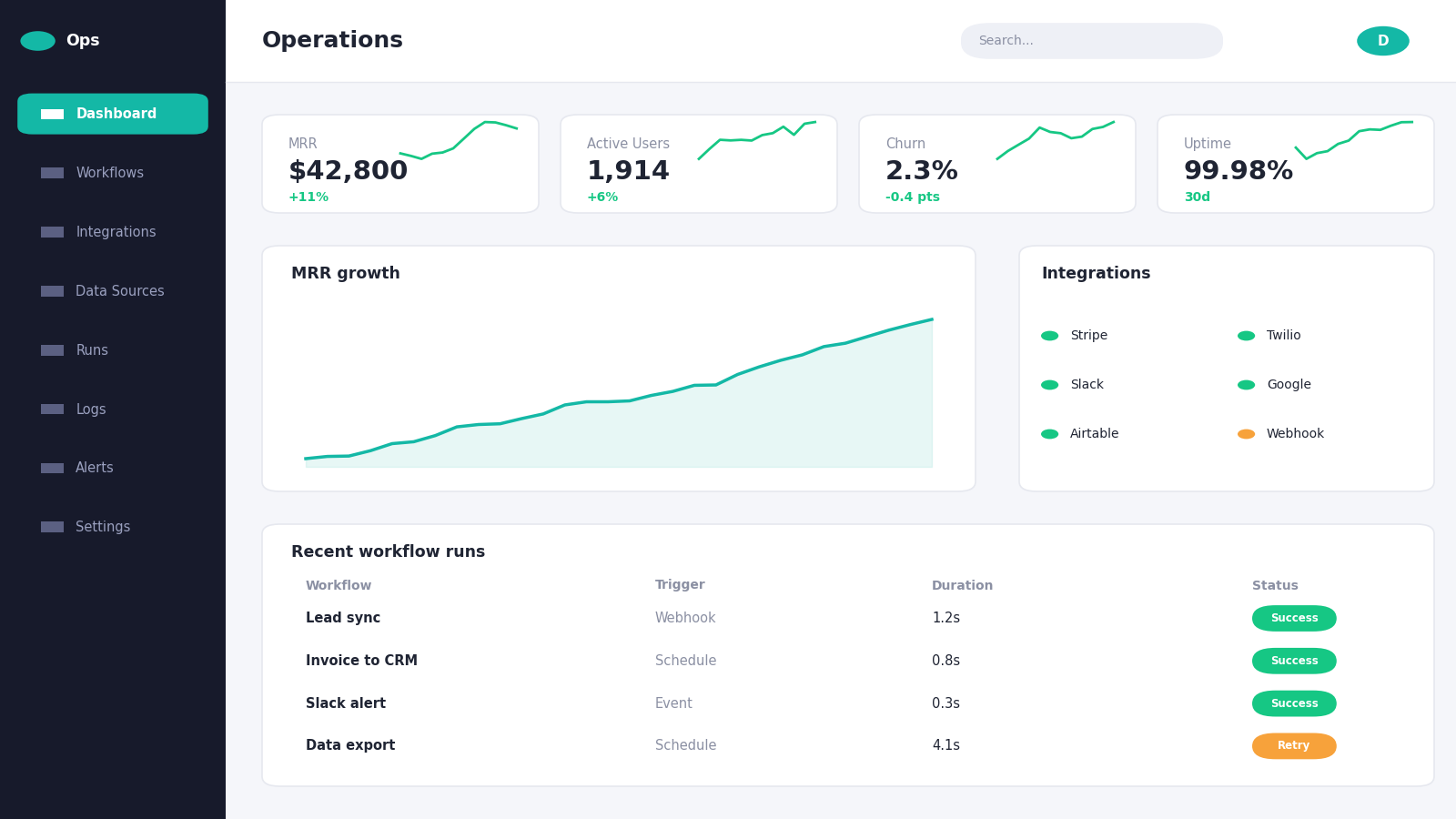
Task: Click the Uptime sparkline chart
Action: click(x=1354, y=140)
